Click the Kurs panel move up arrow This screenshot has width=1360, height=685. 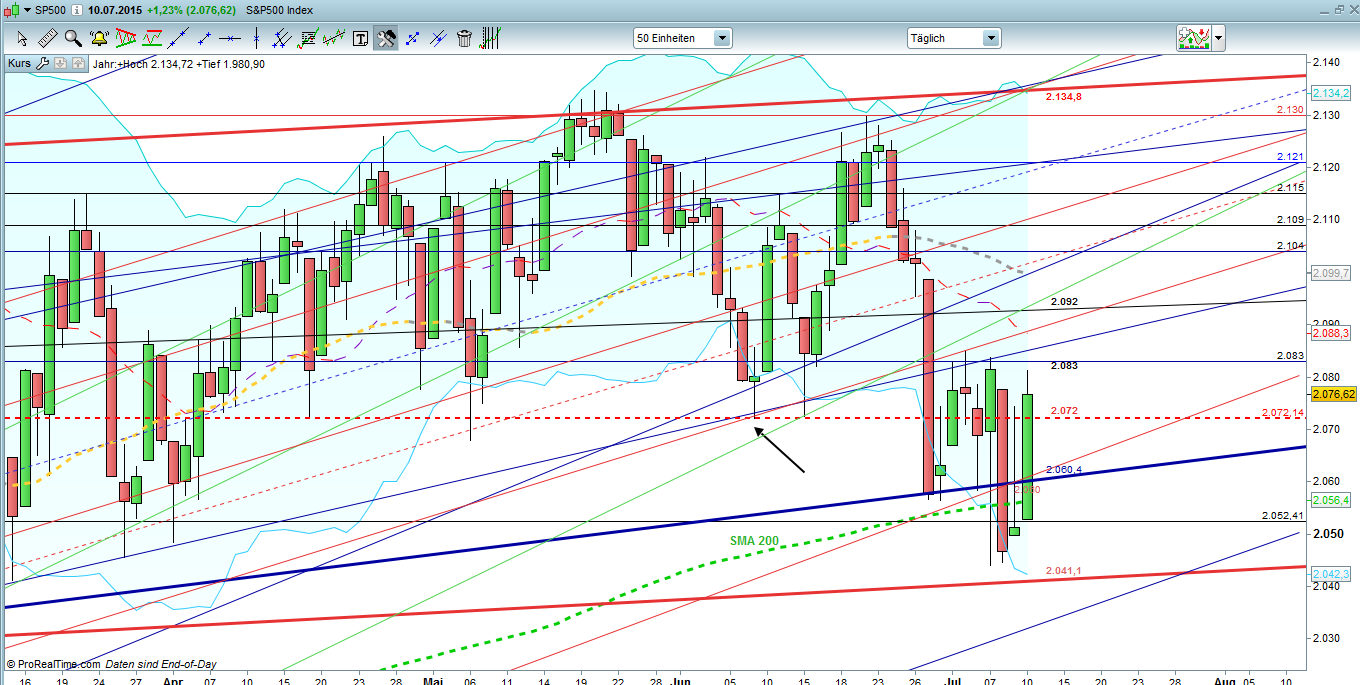tap(77, 64)
